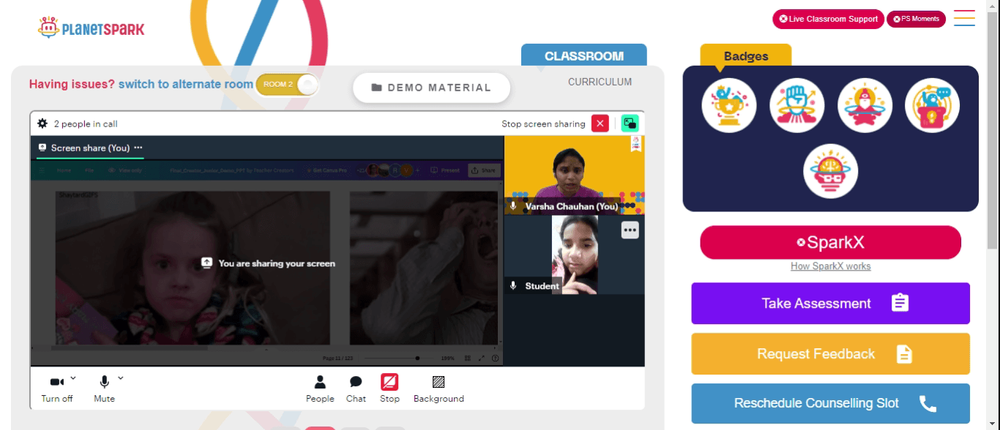Go to the PlanetSpark logo home
The image size is (1000, 430).
pos(91,28)
